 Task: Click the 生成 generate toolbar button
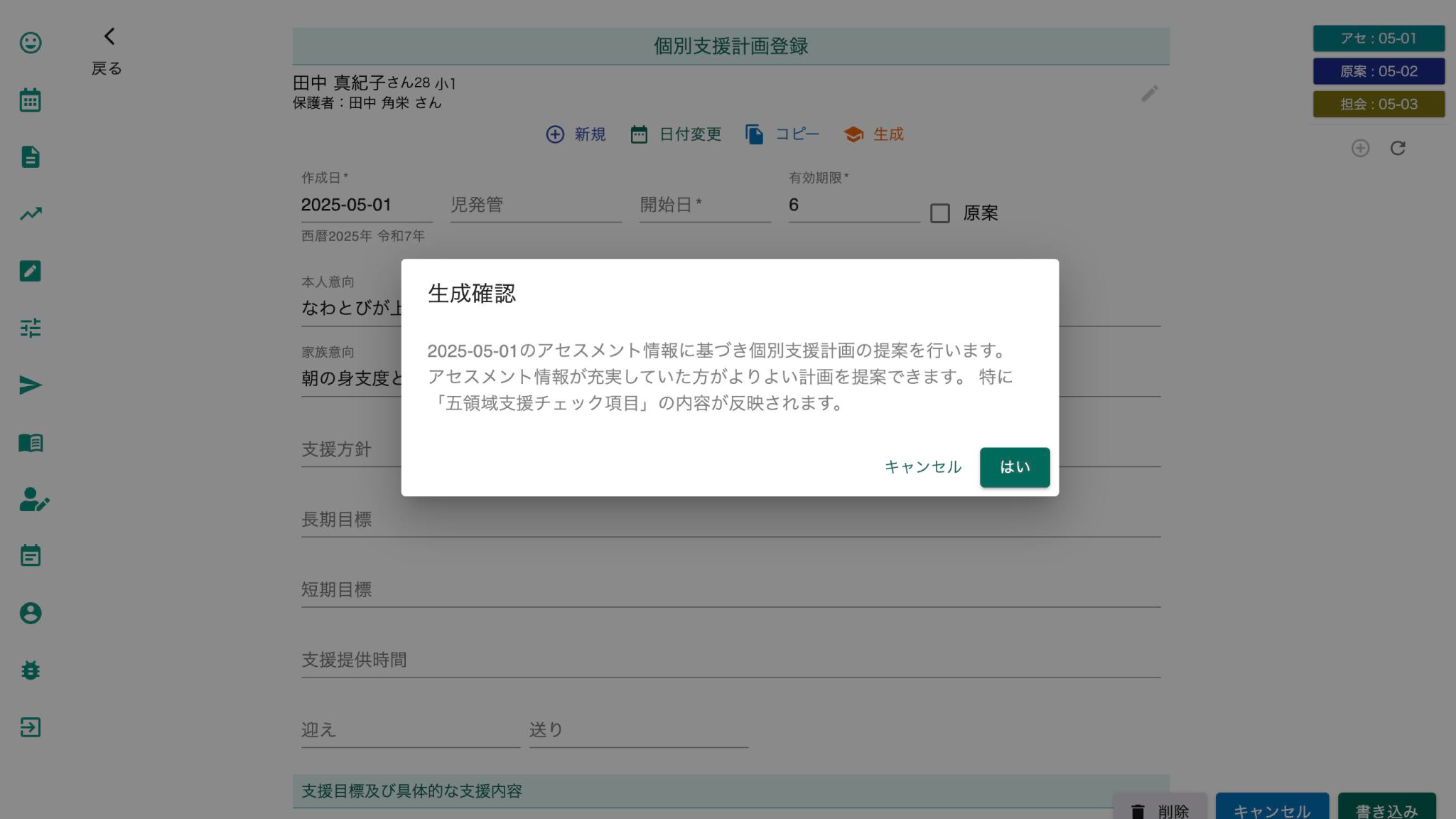tap(873, 134)
